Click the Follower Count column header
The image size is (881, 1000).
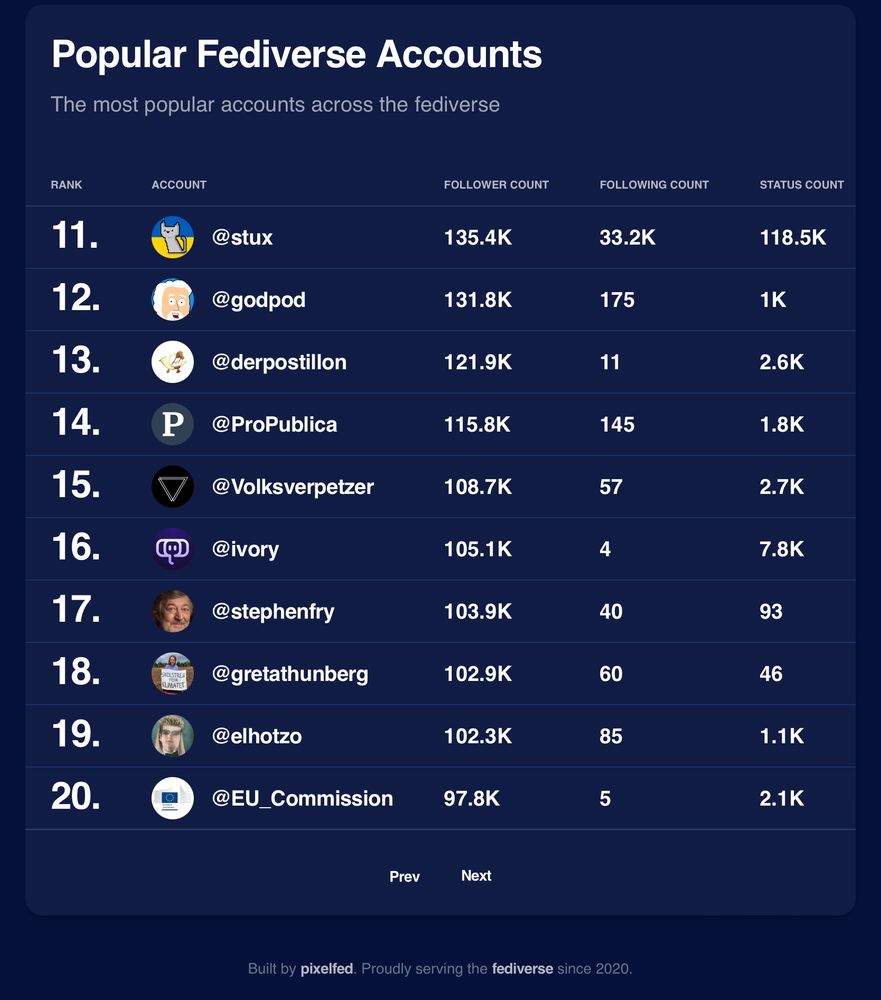(496, 184)
